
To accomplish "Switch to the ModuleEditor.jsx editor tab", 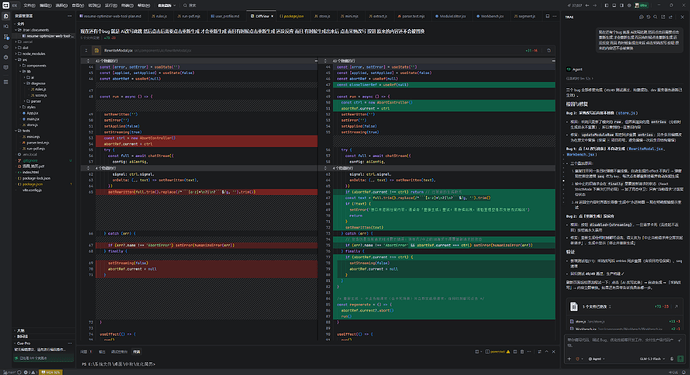I will 451,16.
